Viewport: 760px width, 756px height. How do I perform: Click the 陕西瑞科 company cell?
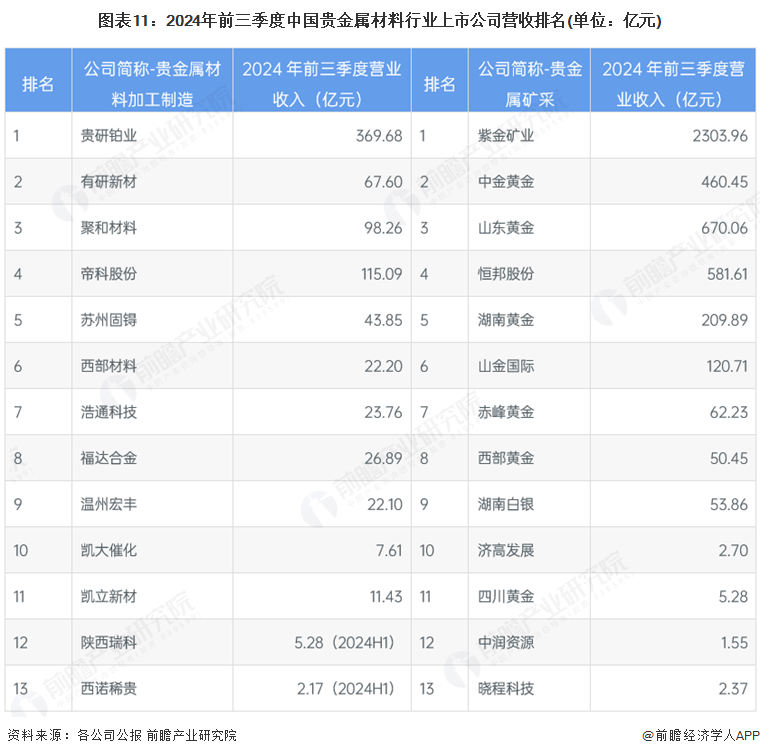109,642
